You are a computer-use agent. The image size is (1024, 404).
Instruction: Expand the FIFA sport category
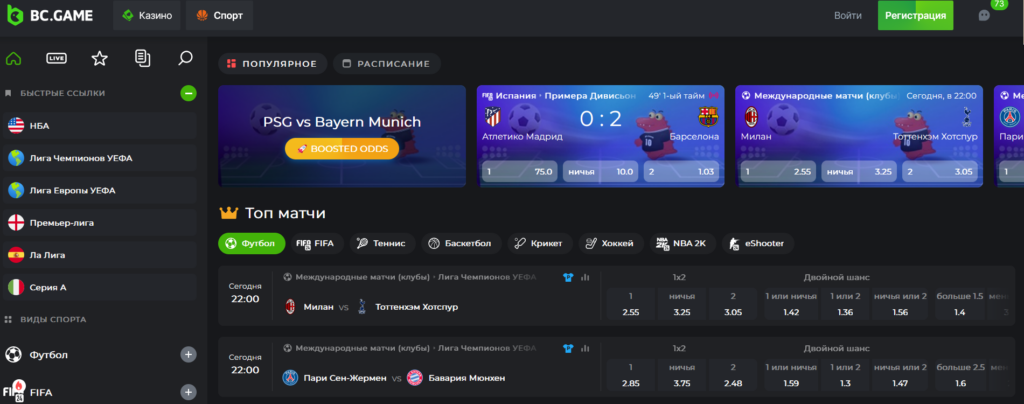click(188, 392)
